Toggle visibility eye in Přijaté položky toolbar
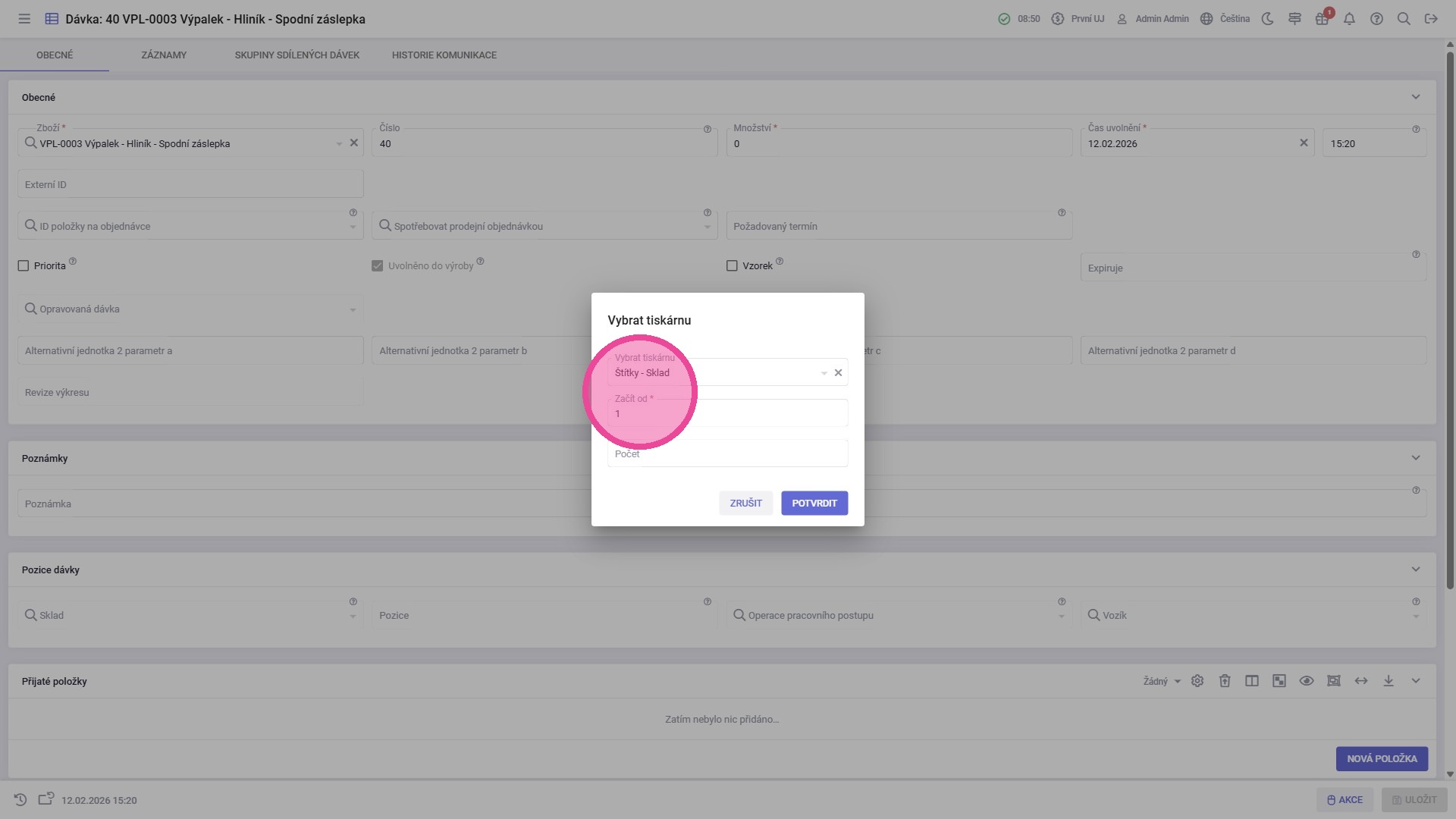 1307,681
